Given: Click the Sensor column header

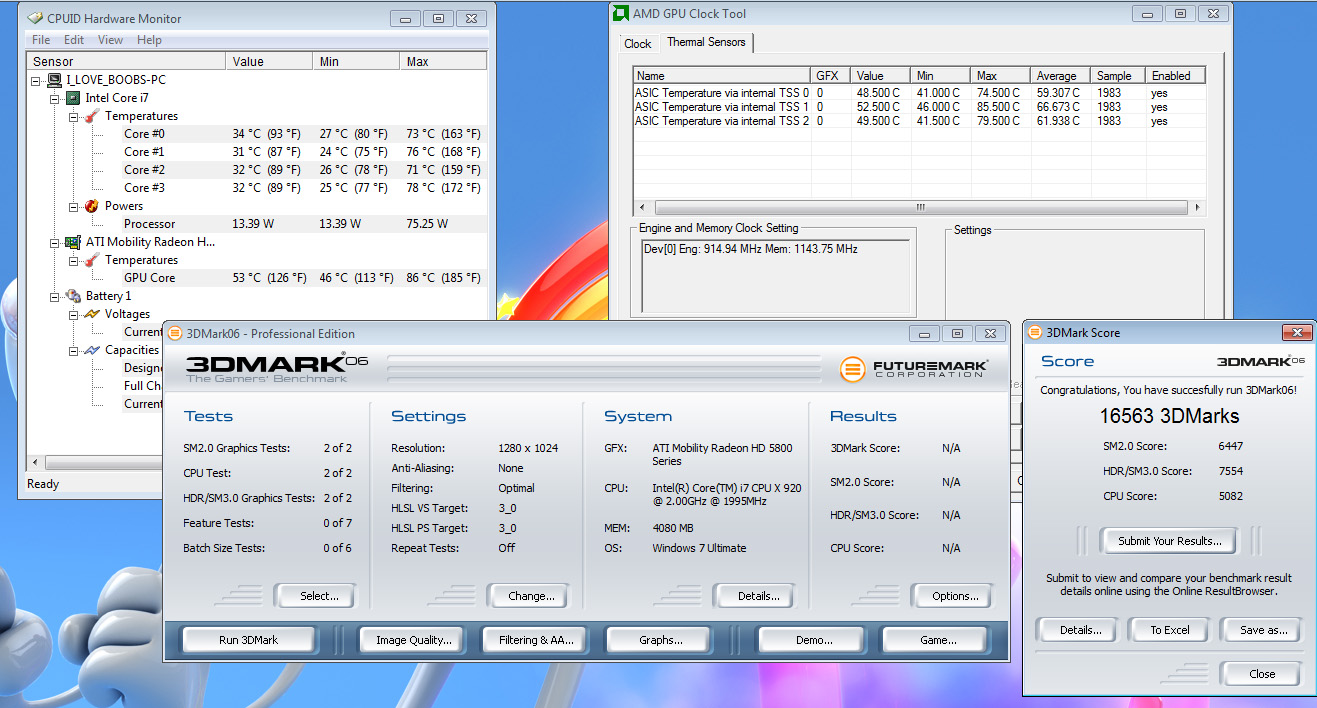Looking at the screenshot, I should pyautogui.click(x=126, y=62).
